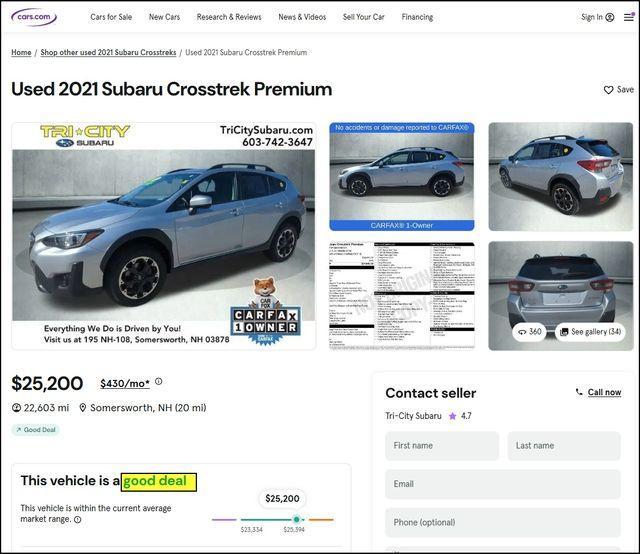The image size is (640, 554).
Task: Save this vehicle with the heart icon
Action: click(608, 90)
